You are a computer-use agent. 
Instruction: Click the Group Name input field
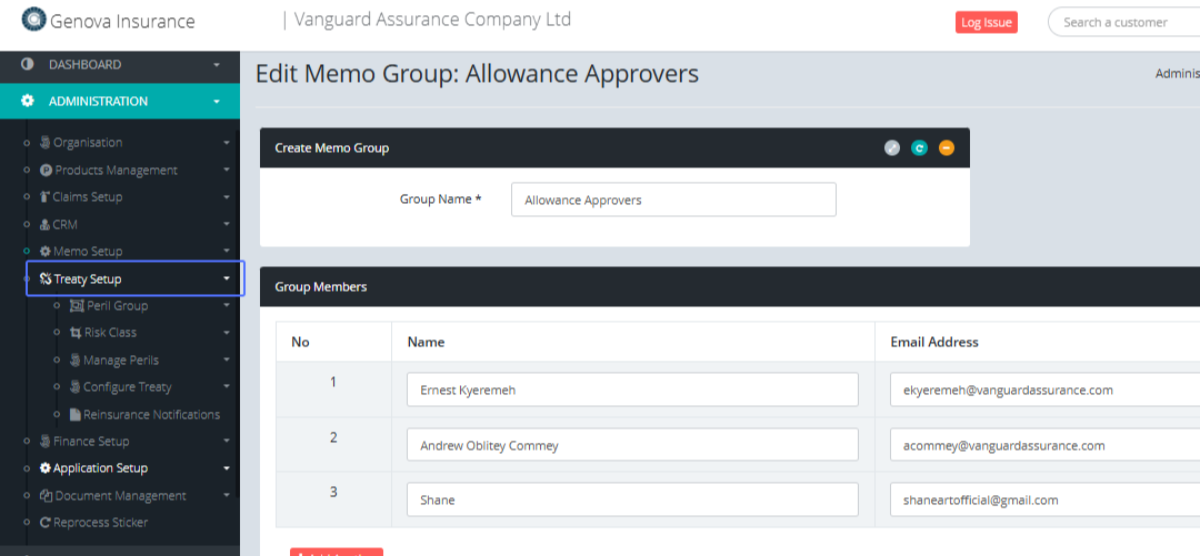tap(673, 200)
